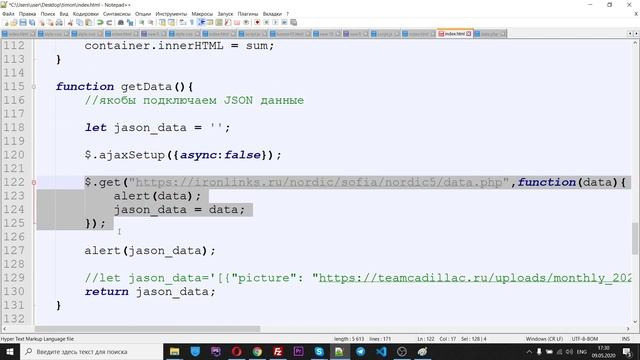Screen dimensions: 640x360
Task: Toggle the highlighted Indent guide icon
Action: 201,22
